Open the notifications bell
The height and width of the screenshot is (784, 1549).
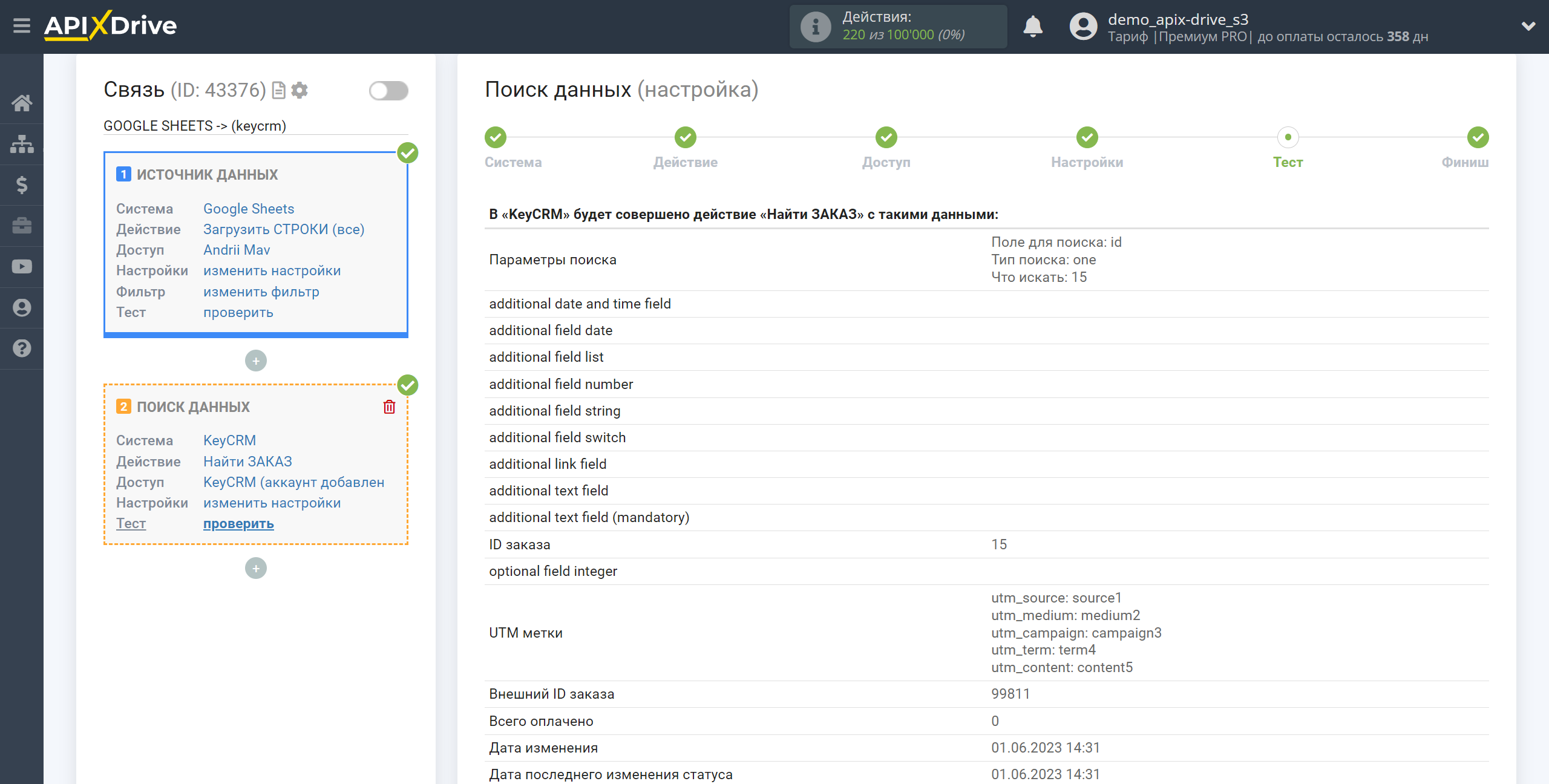1033,27
